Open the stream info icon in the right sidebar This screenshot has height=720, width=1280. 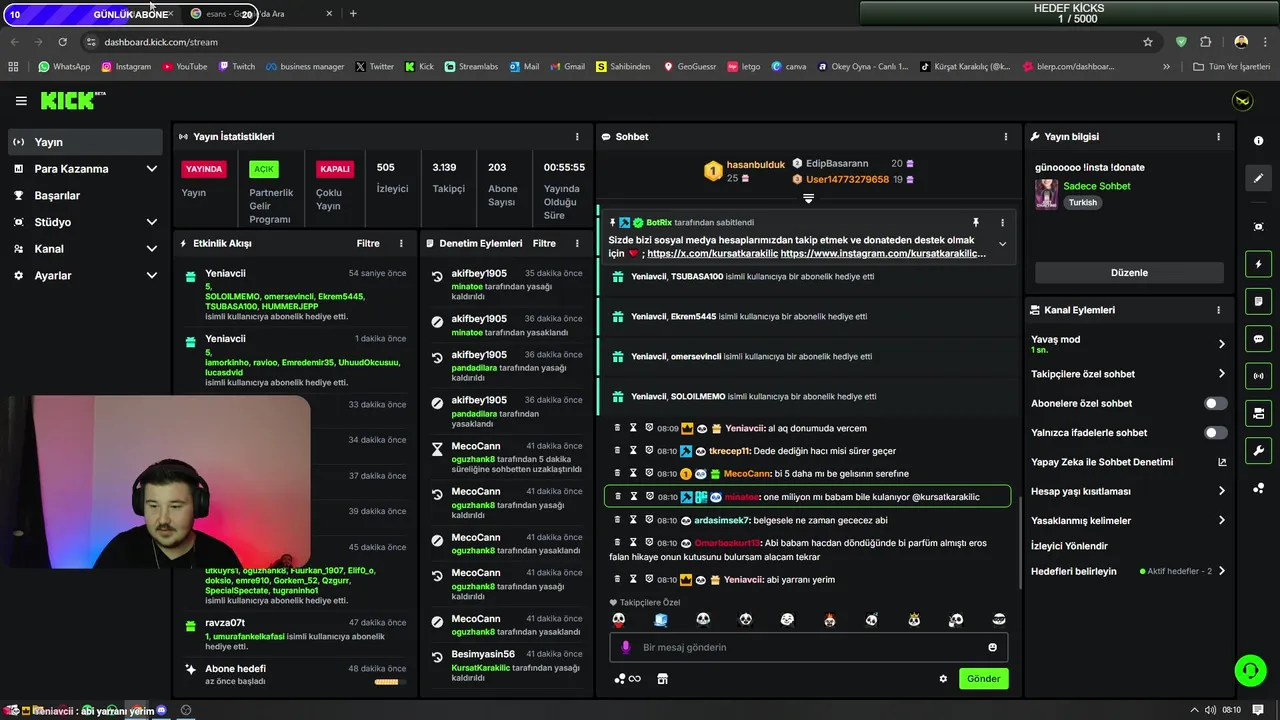pyautogui.click(x=1258, y=141)
